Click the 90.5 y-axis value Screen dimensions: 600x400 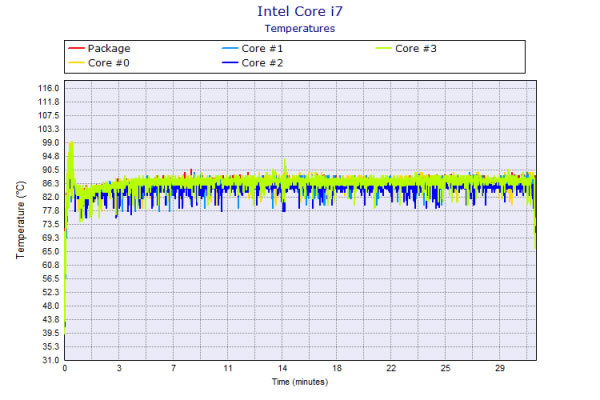(x=51, y=170)
